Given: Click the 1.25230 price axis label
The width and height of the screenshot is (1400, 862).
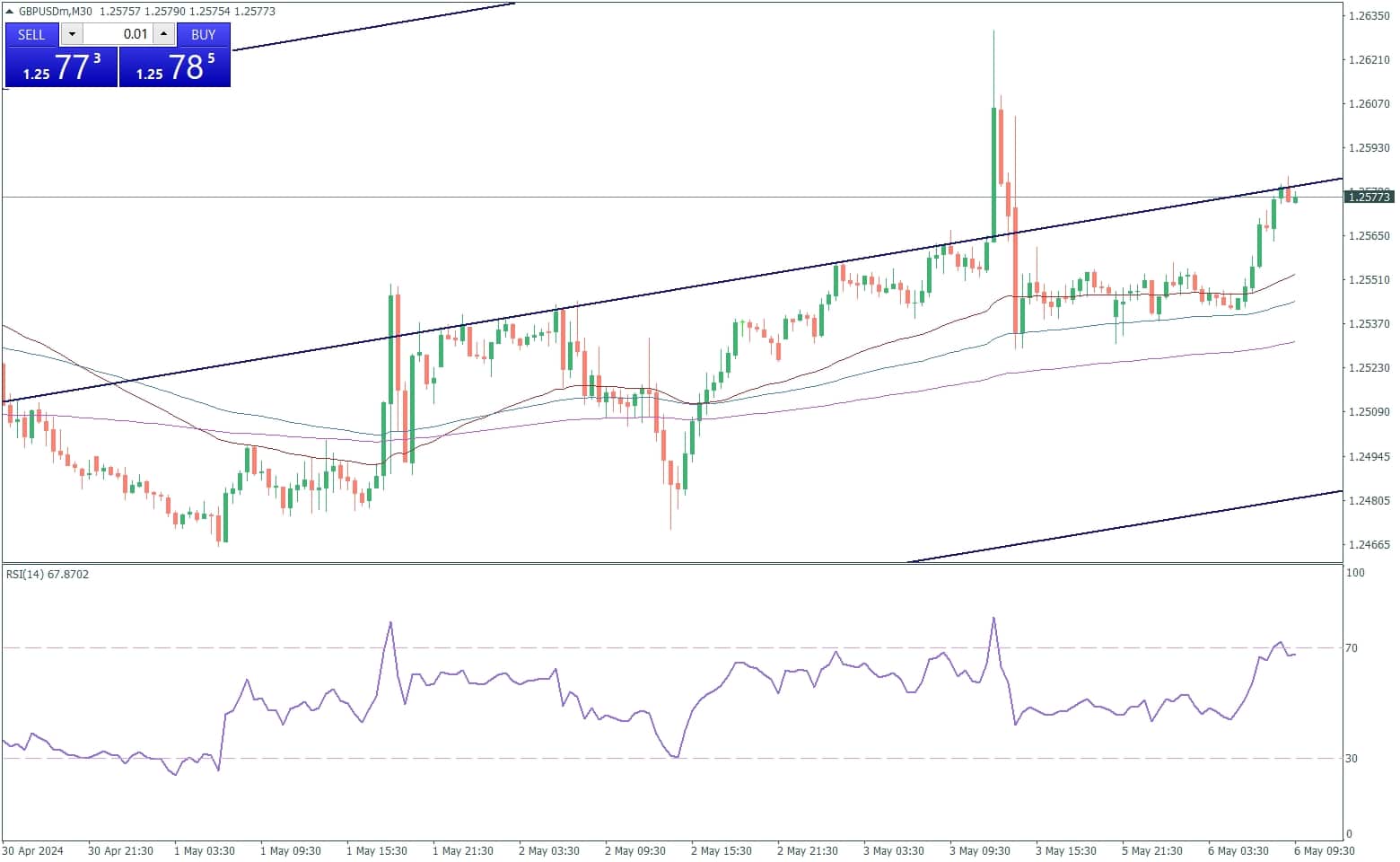Looking at the screenshot, I should coord(1369,368).
